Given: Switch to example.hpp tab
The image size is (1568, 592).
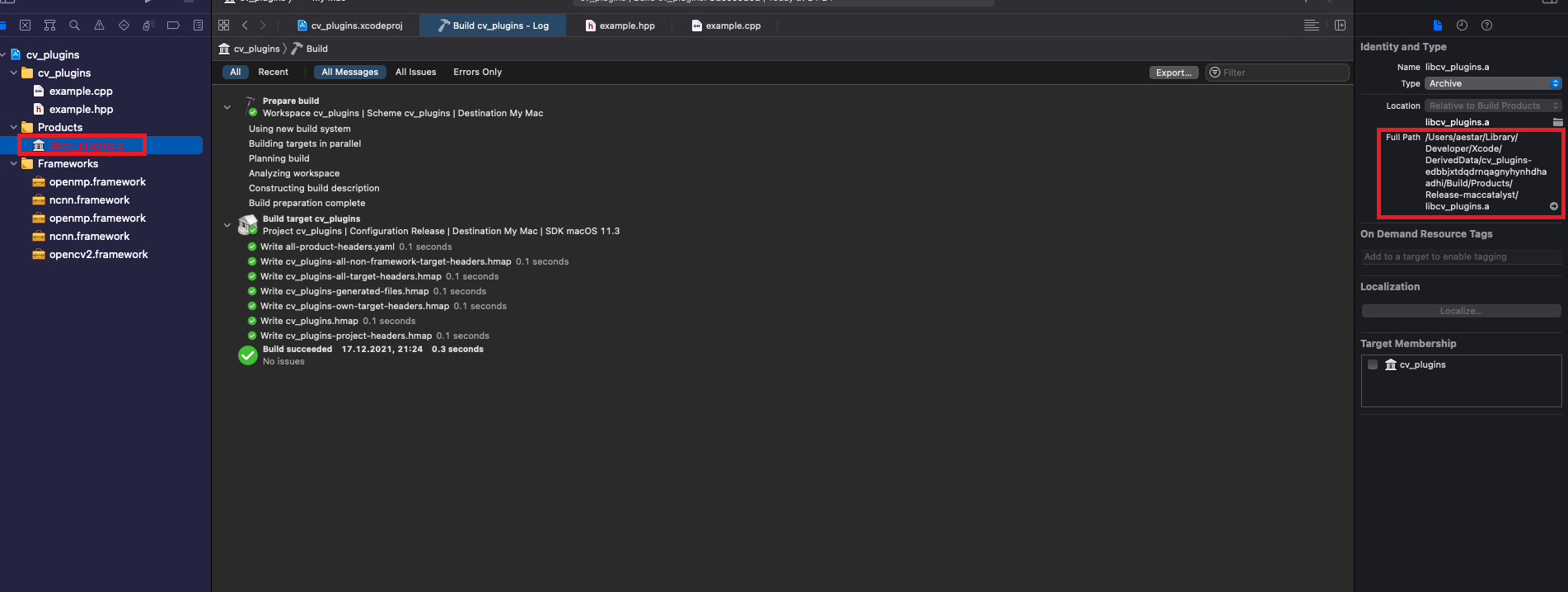Looking at the screenshot, I should 620,26.
